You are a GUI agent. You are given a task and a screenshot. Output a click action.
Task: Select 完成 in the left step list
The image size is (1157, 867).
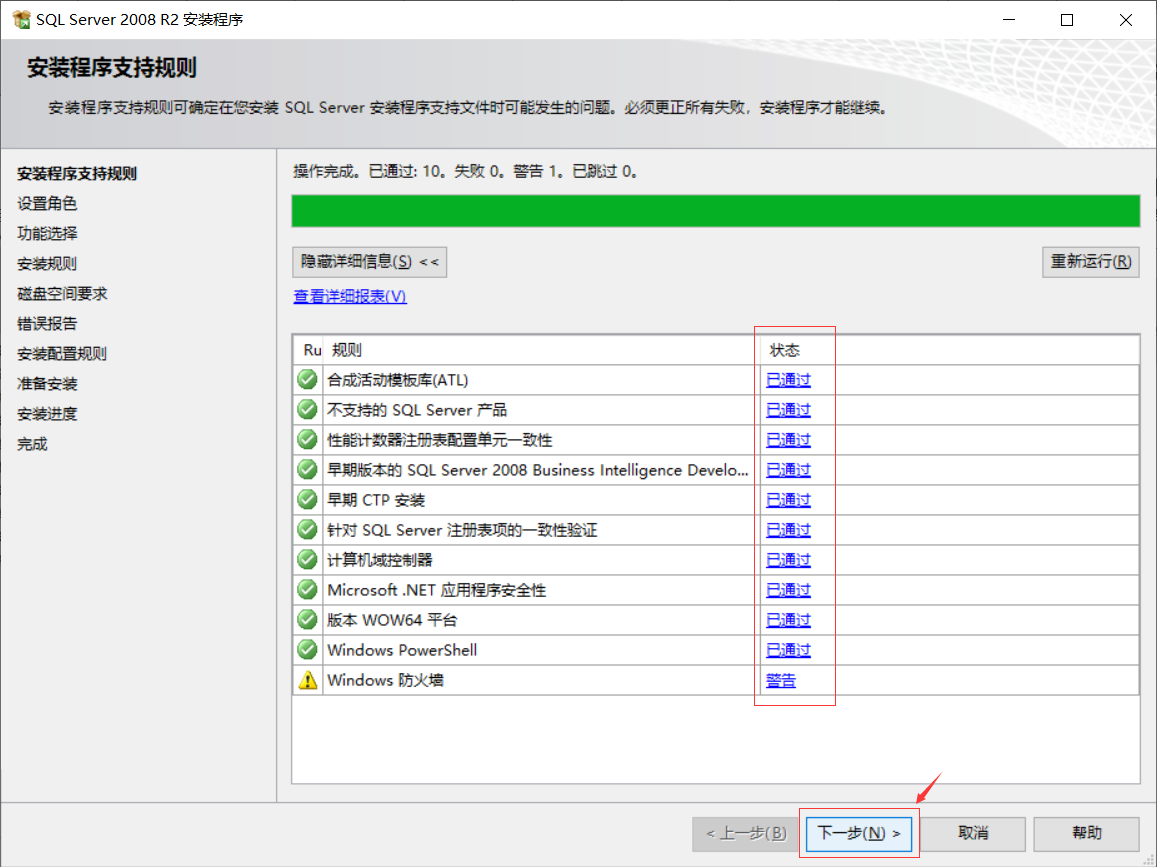(32, 444)
